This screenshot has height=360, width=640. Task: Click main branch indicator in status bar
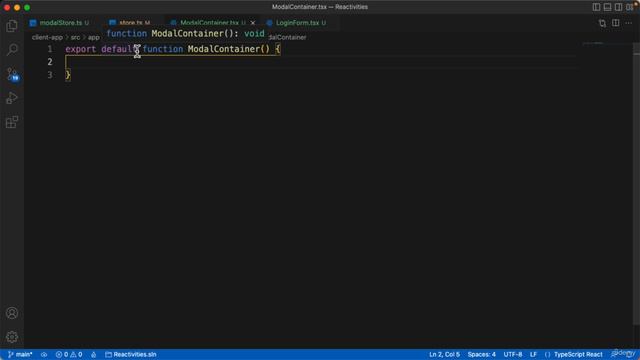20,354
